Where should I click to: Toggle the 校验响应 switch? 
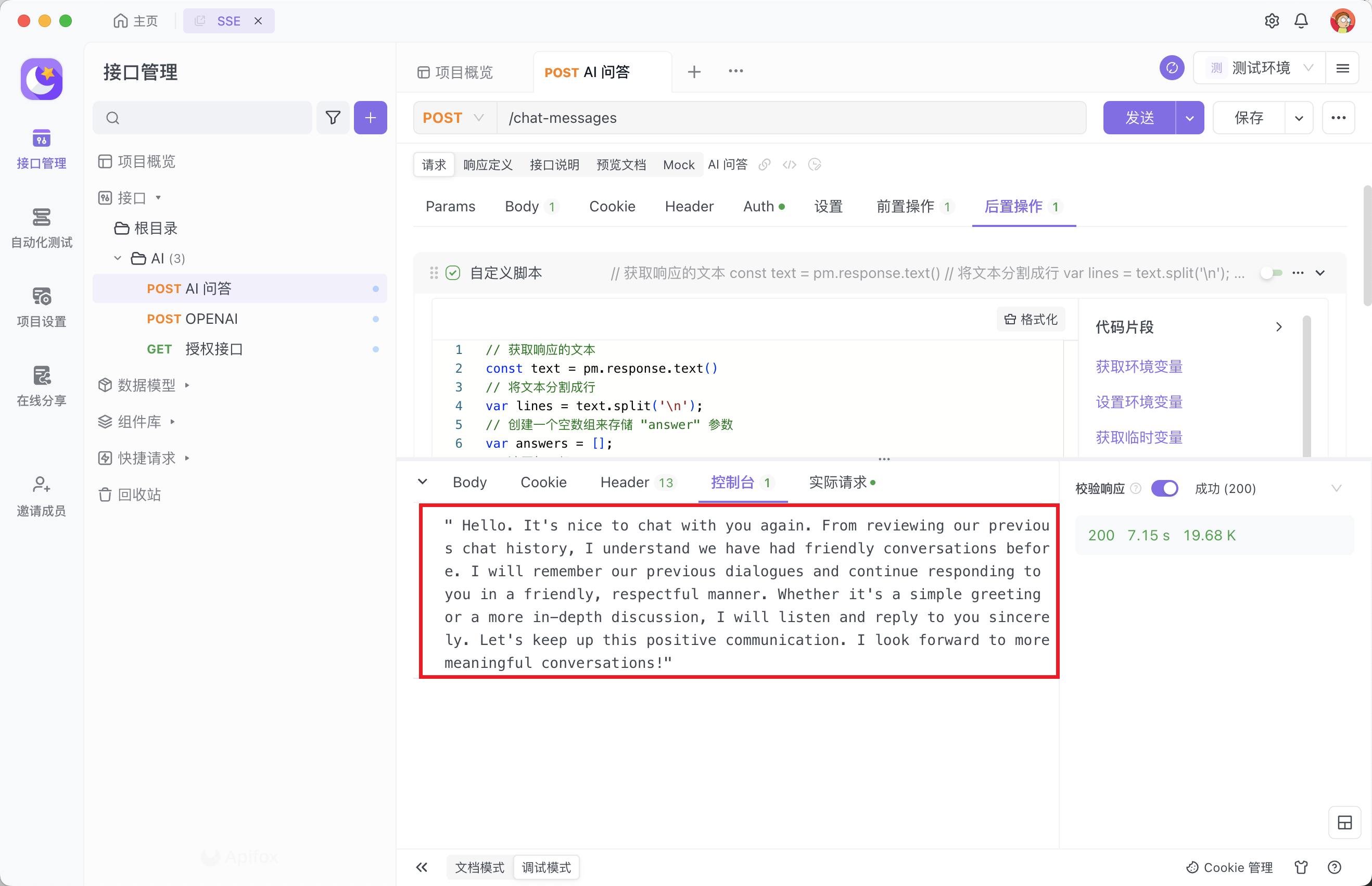(x=1164, y=488)
